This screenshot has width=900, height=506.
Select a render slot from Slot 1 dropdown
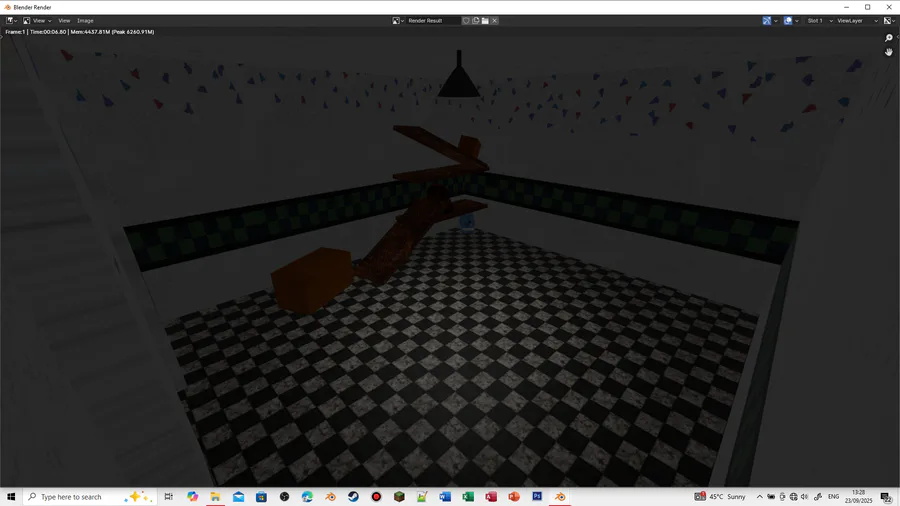coord(819,21)
